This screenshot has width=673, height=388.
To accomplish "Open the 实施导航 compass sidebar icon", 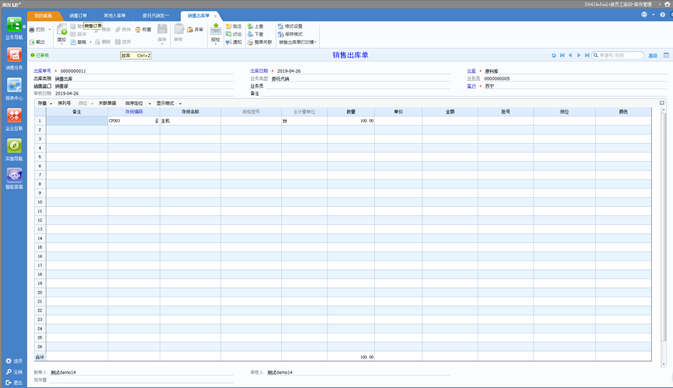I will click(x=14, y=146).
